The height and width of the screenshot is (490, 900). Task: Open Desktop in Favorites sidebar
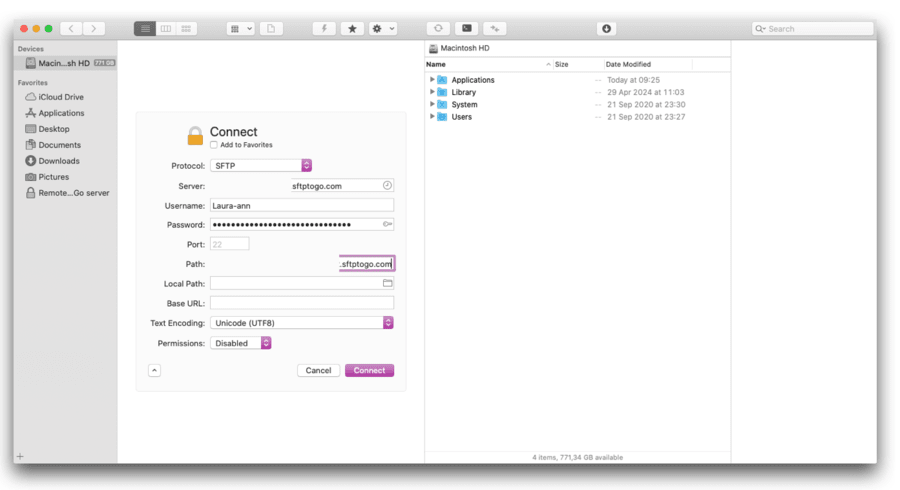pos(54,129)
